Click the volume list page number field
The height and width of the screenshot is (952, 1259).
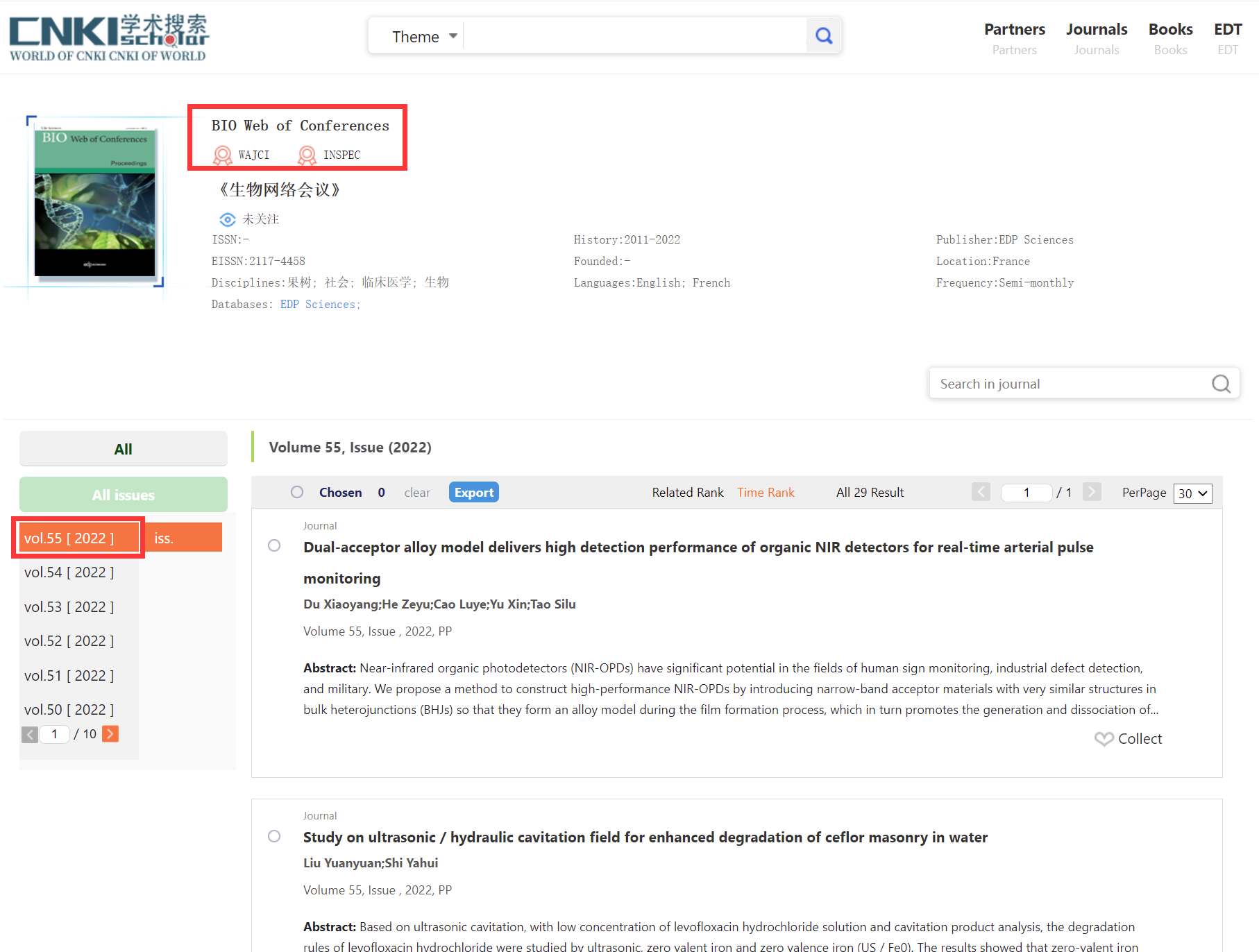(54, 734)
